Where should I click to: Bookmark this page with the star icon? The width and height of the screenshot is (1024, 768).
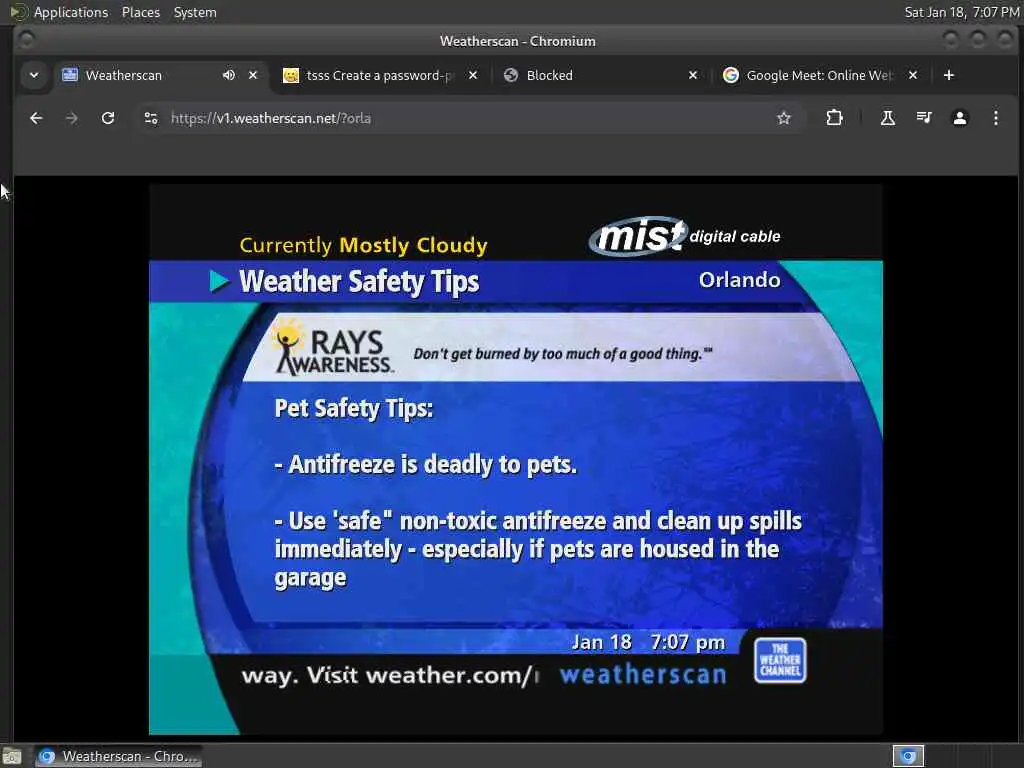(784, 118)
